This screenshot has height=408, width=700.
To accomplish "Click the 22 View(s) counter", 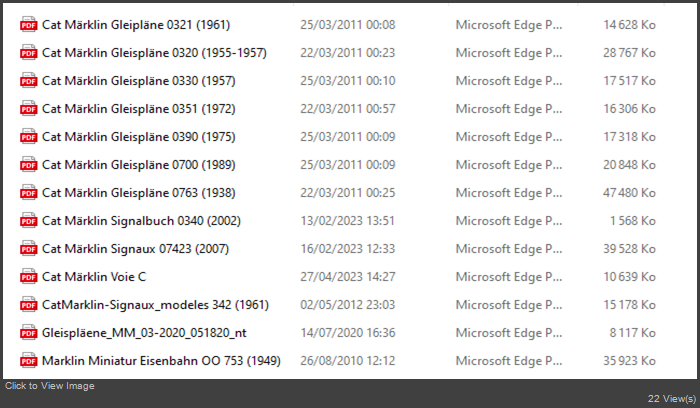I will click(672, 398).
